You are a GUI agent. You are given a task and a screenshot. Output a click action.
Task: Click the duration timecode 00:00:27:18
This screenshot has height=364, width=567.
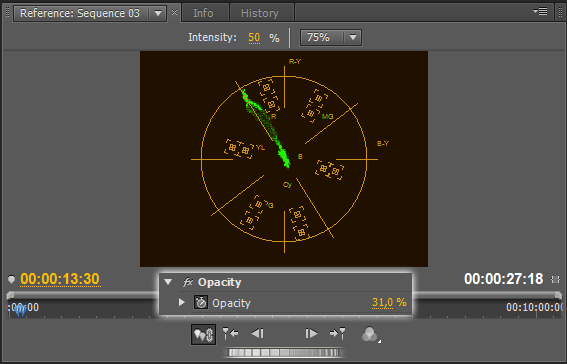tap(503, 279)
